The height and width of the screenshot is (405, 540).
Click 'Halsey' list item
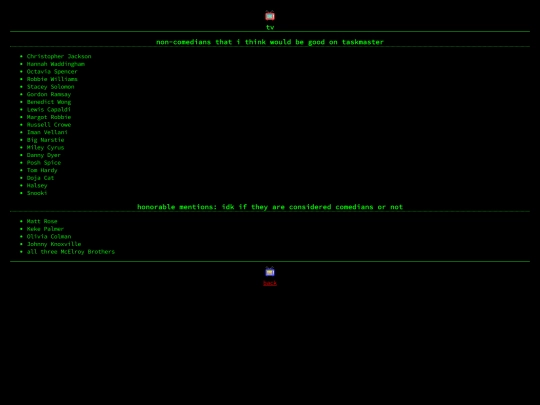click(37, 185)
